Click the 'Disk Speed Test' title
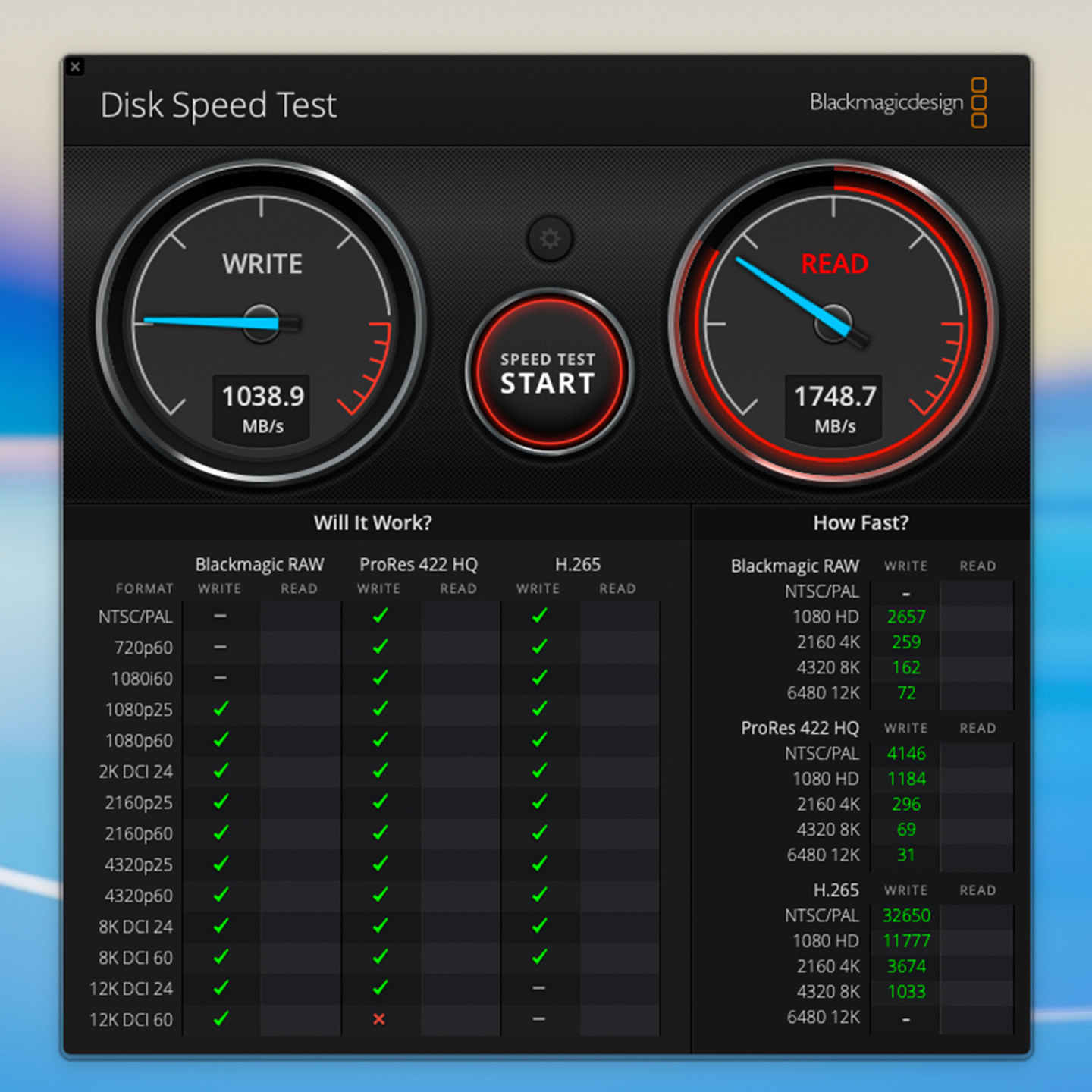The height and width of the screenshot is (1092, 1092). (218, 105)
